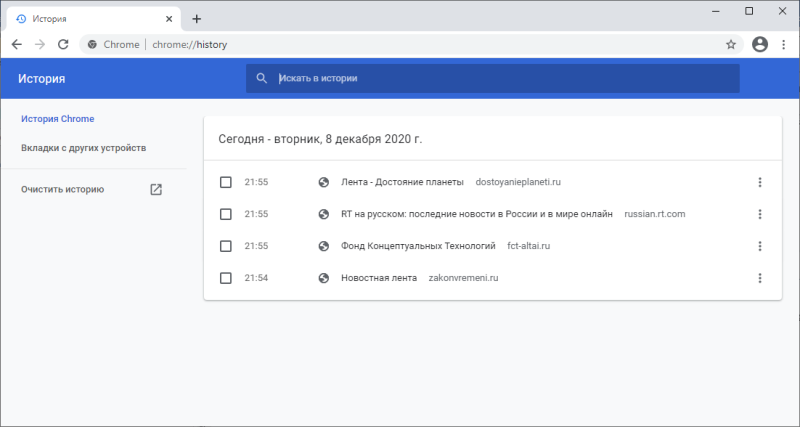Open actions menu for zakonvremeni.ru entry
This screenshot has width=800, height=427.
click(x=760, y=278)
